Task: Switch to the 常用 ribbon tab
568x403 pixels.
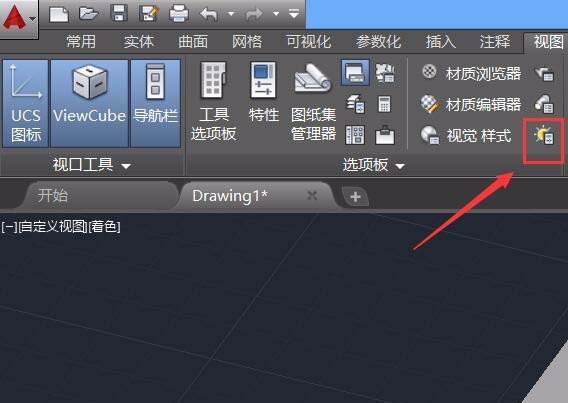Action: coord(81,42)
